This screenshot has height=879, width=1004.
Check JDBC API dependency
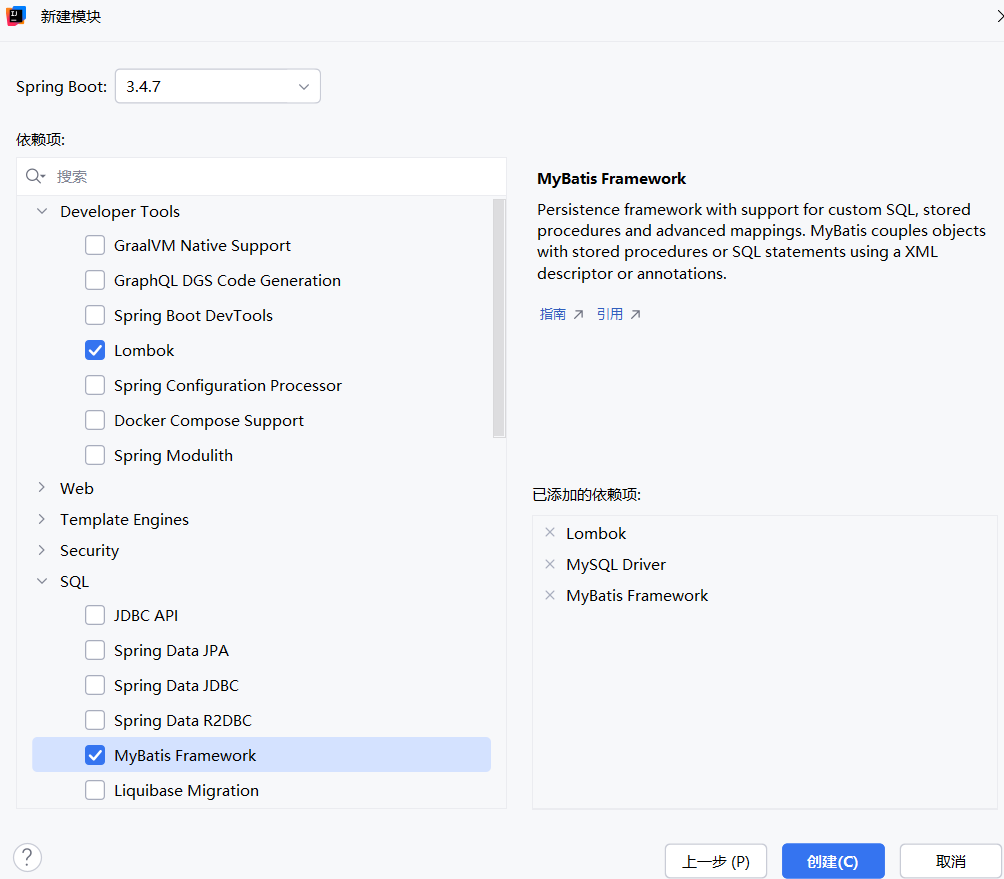(x=95, y=615)
